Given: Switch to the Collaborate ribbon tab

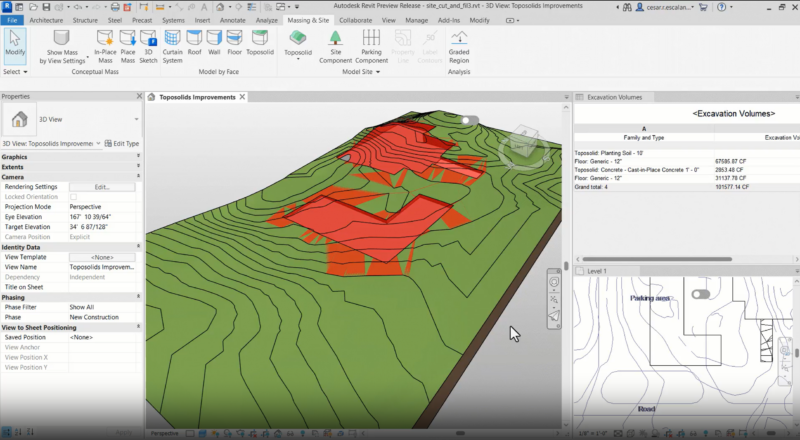Looking at the screenshot, I should coord(356,20).
